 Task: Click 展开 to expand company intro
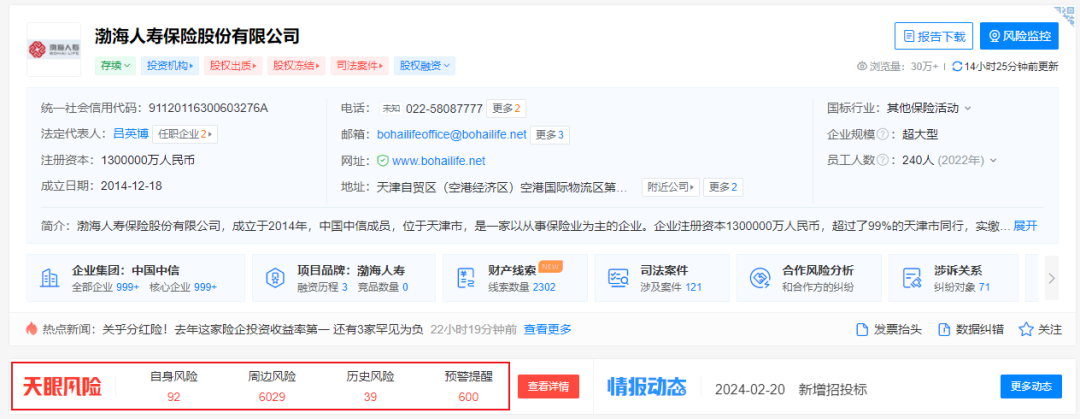point(1025,226)
